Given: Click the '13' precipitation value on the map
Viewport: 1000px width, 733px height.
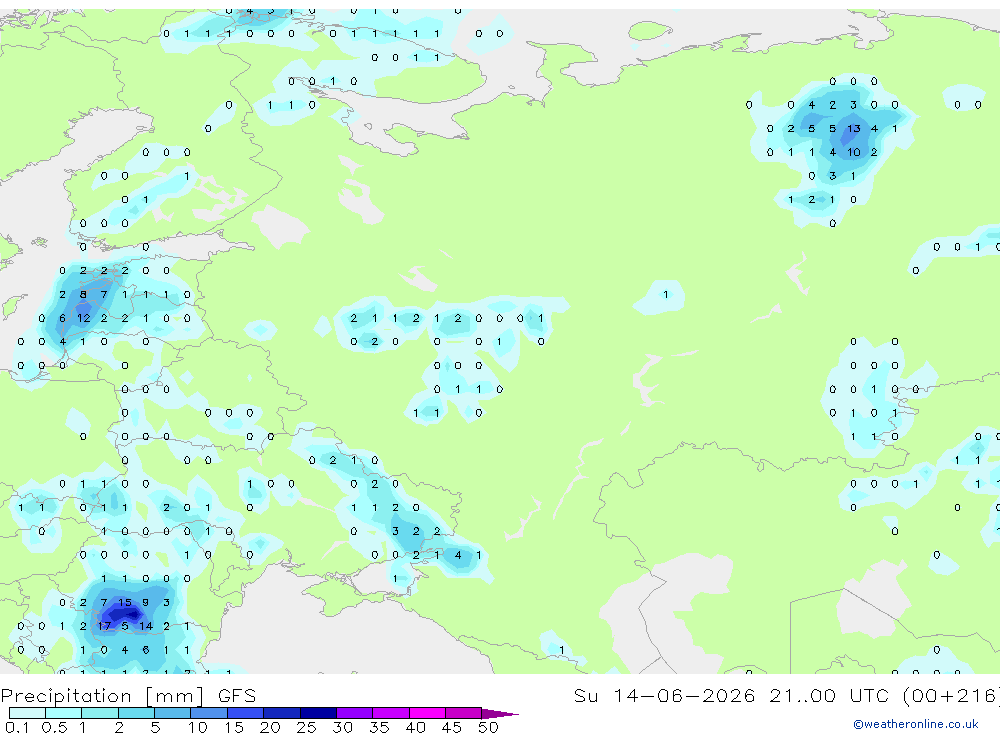Looking at the screenshot, I should [x=853, y=129].
